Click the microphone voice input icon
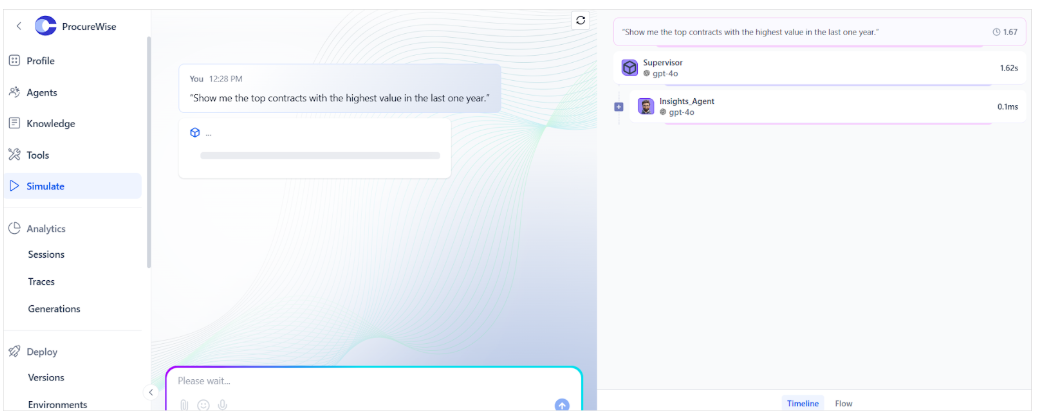Screen dimensions: 1038x415 pos(222,404)
